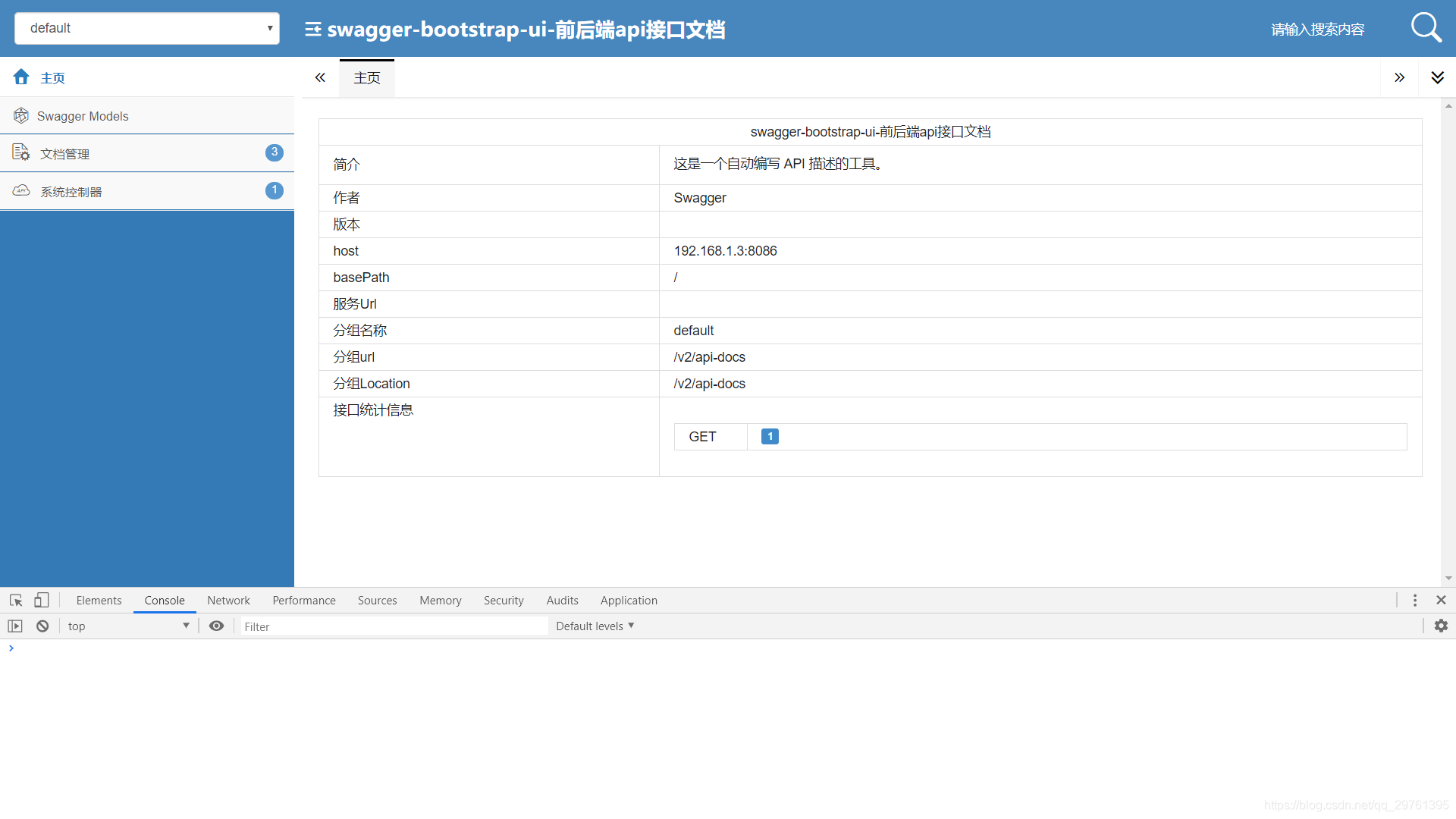Click the console prompt line
The width and height of the screenshot is (1456, 819).
pyautogui.click(x=728, y=648)
